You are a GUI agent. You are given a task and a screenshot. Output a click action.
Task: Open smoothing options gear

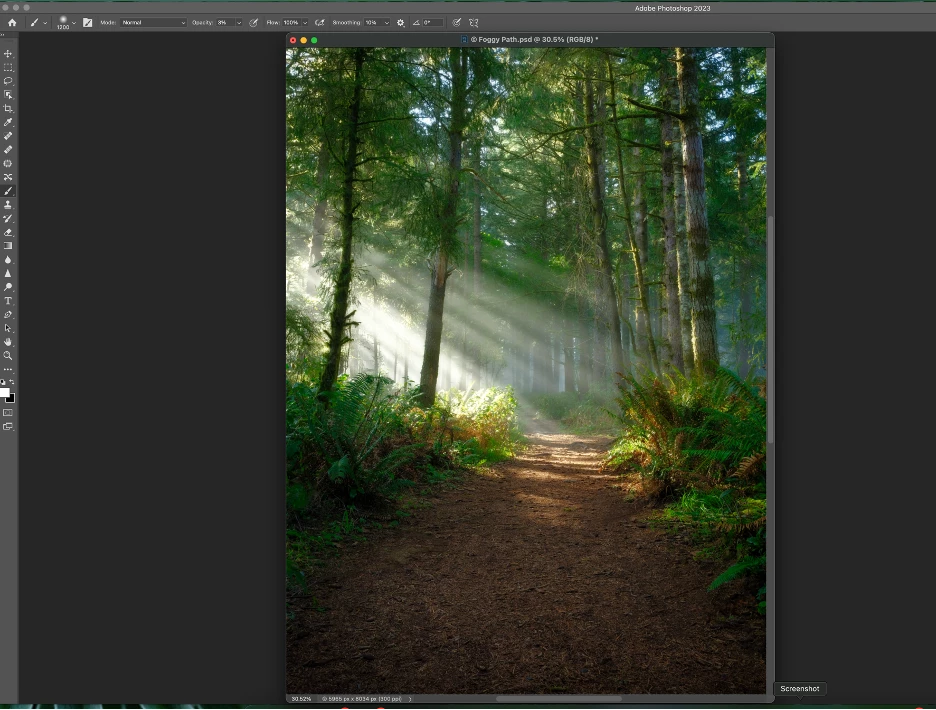tap(401, 23)
